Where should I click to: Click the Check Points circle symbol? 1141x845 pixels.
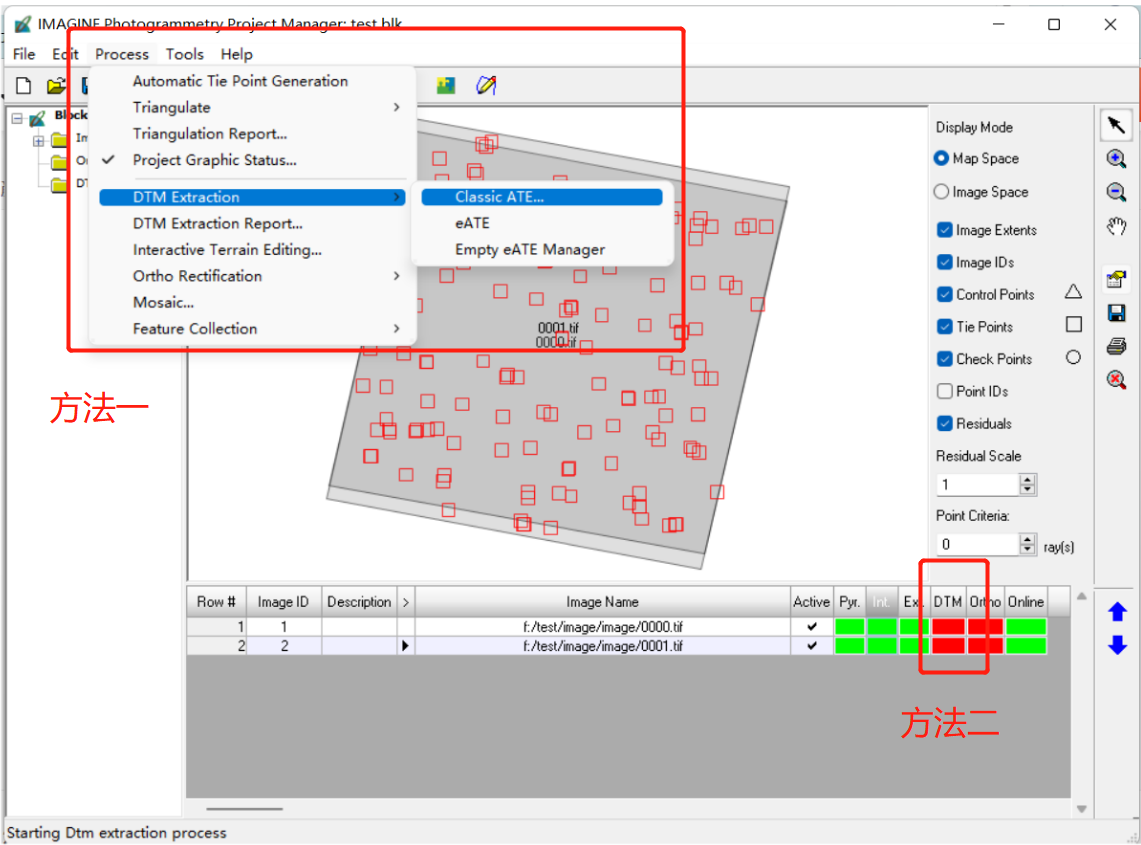click(x=1073, y=357)
